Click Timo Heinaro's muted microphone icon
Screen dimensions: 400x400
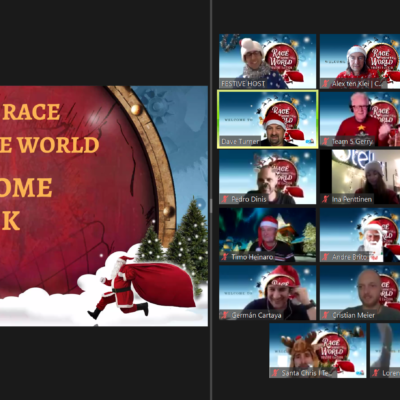pyautogui.click(x=225, y=257)
